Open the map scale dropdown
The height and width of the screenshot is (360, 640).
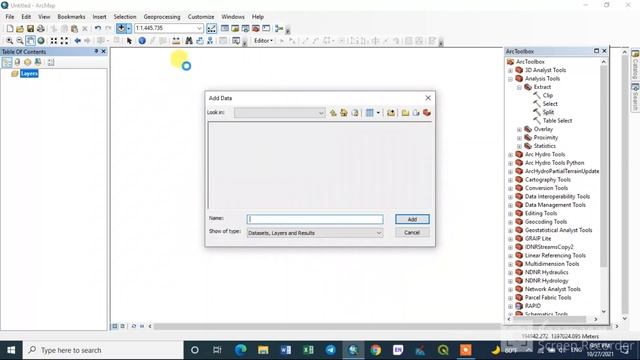pyautogui.click(x=199, y=28)
